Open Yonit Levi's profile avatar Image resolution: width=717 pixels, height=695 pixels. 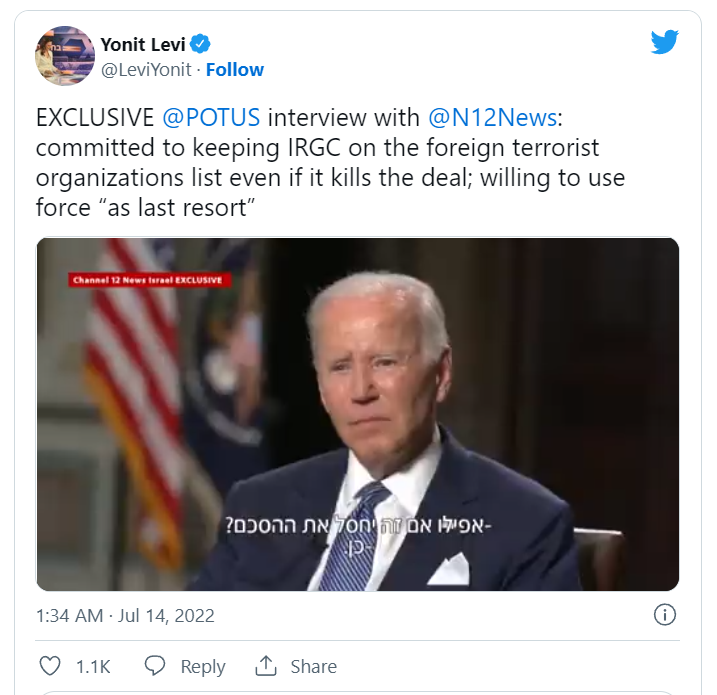pos(65,56)
